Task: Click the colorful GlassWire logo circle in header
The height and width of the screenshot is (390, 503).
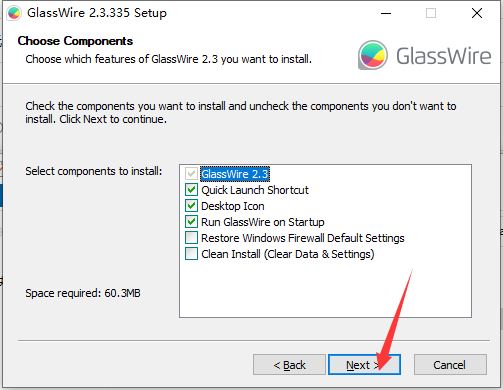Action: point(373,55)
